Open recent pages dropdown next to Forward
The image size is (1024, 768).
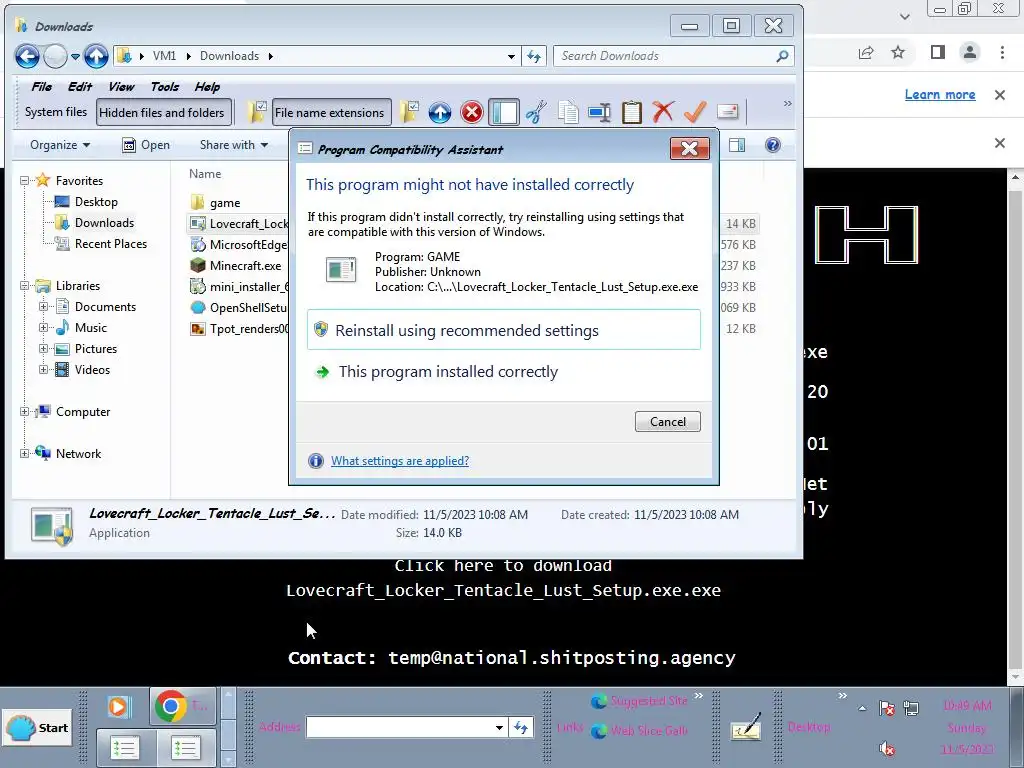click(75, 57)
